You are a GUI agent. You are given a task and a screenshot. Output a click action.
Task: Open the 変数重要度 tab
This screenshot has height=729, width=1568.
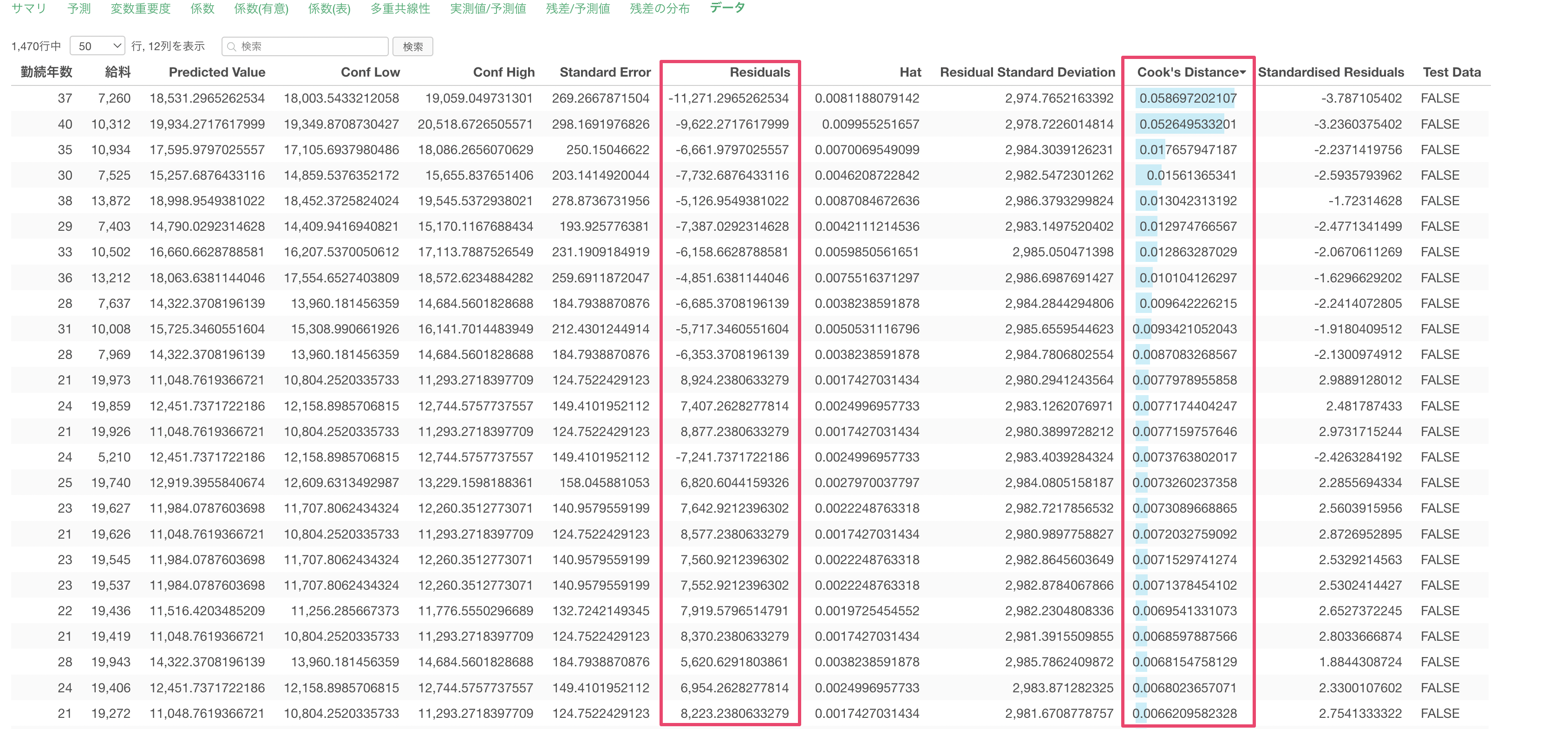point(141,8)
